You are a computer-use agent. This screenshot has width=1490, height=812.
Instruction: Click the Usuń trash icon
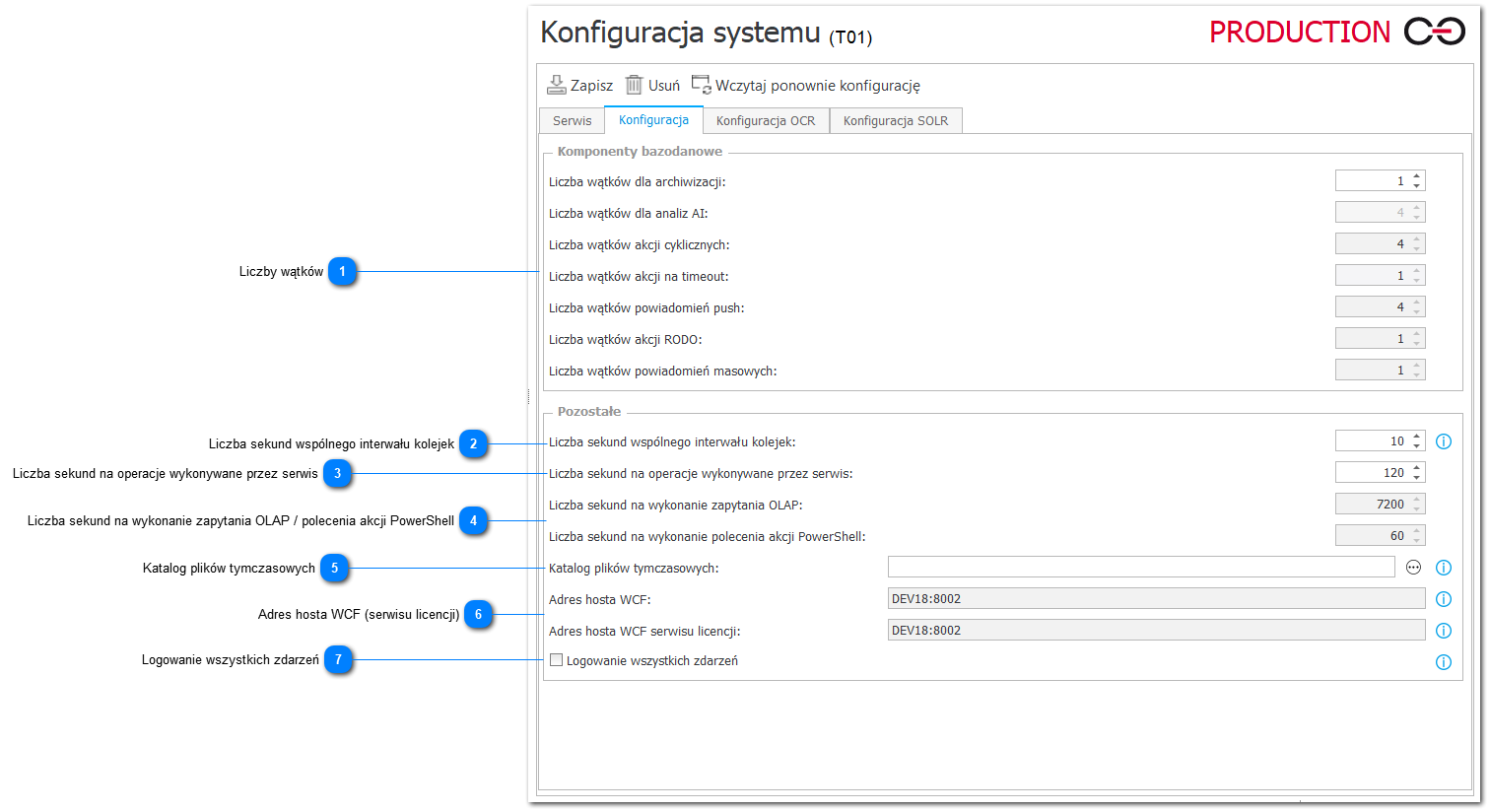tap(634, 85)
